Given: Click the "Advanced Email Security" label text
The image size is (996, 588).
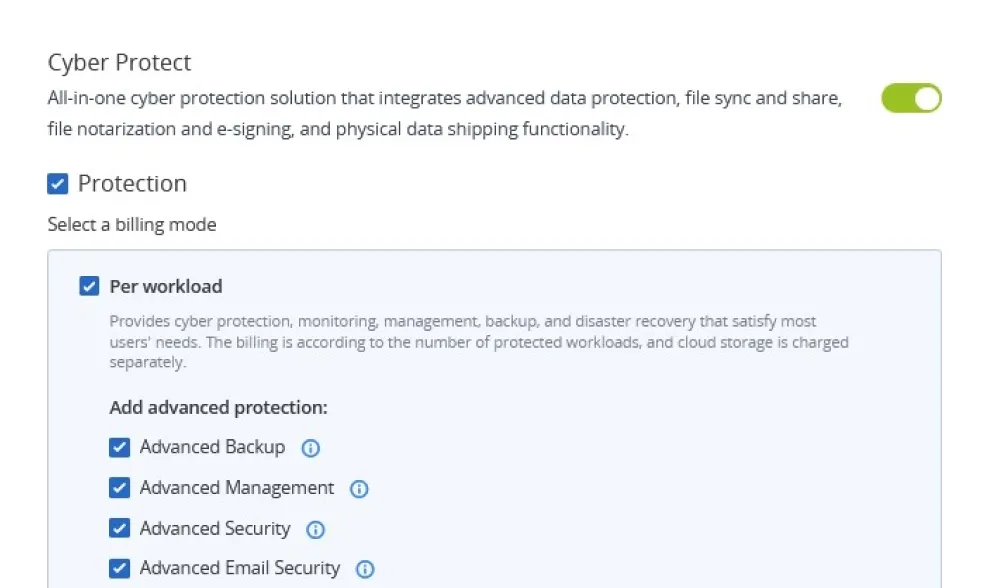Looking at the screenshot, I should pos(240,568).
